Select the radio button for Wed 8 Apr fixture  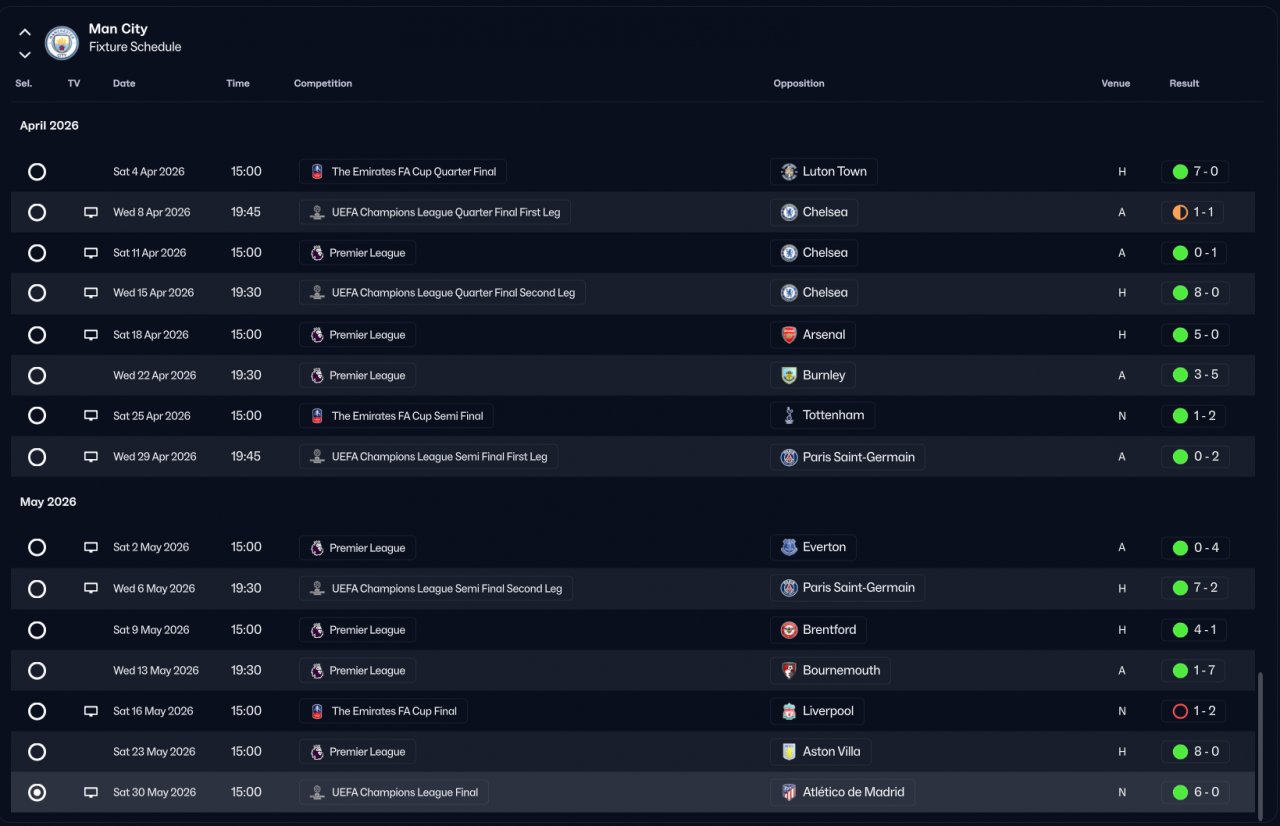coord(37,212)
